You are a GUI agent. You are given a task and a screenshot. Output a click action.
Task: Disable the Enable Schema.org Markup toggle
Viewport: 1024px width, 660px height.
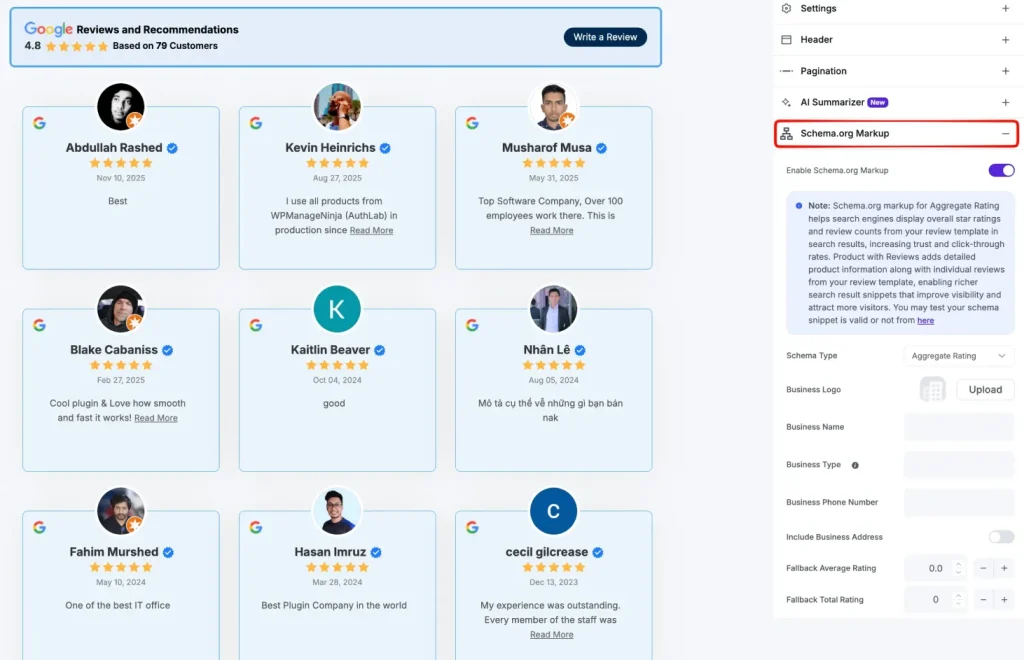tap(1001, 170)
